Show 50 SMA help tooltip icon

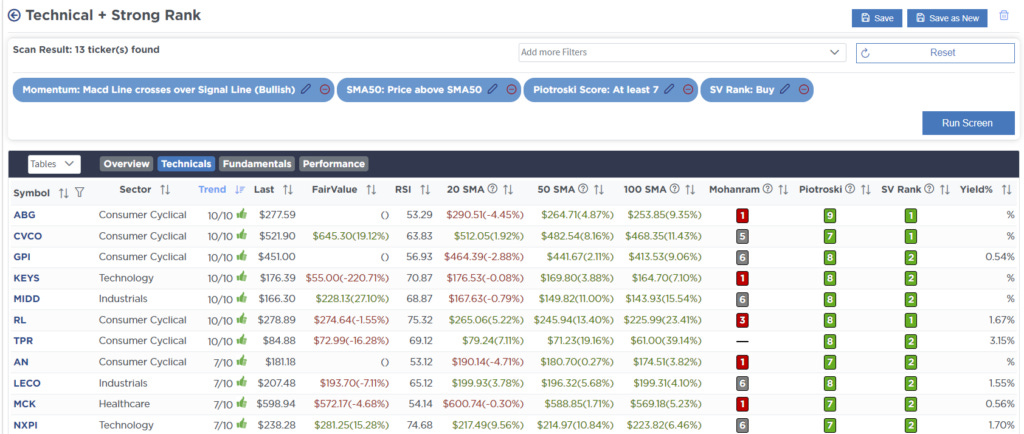(x=584, y=189)
